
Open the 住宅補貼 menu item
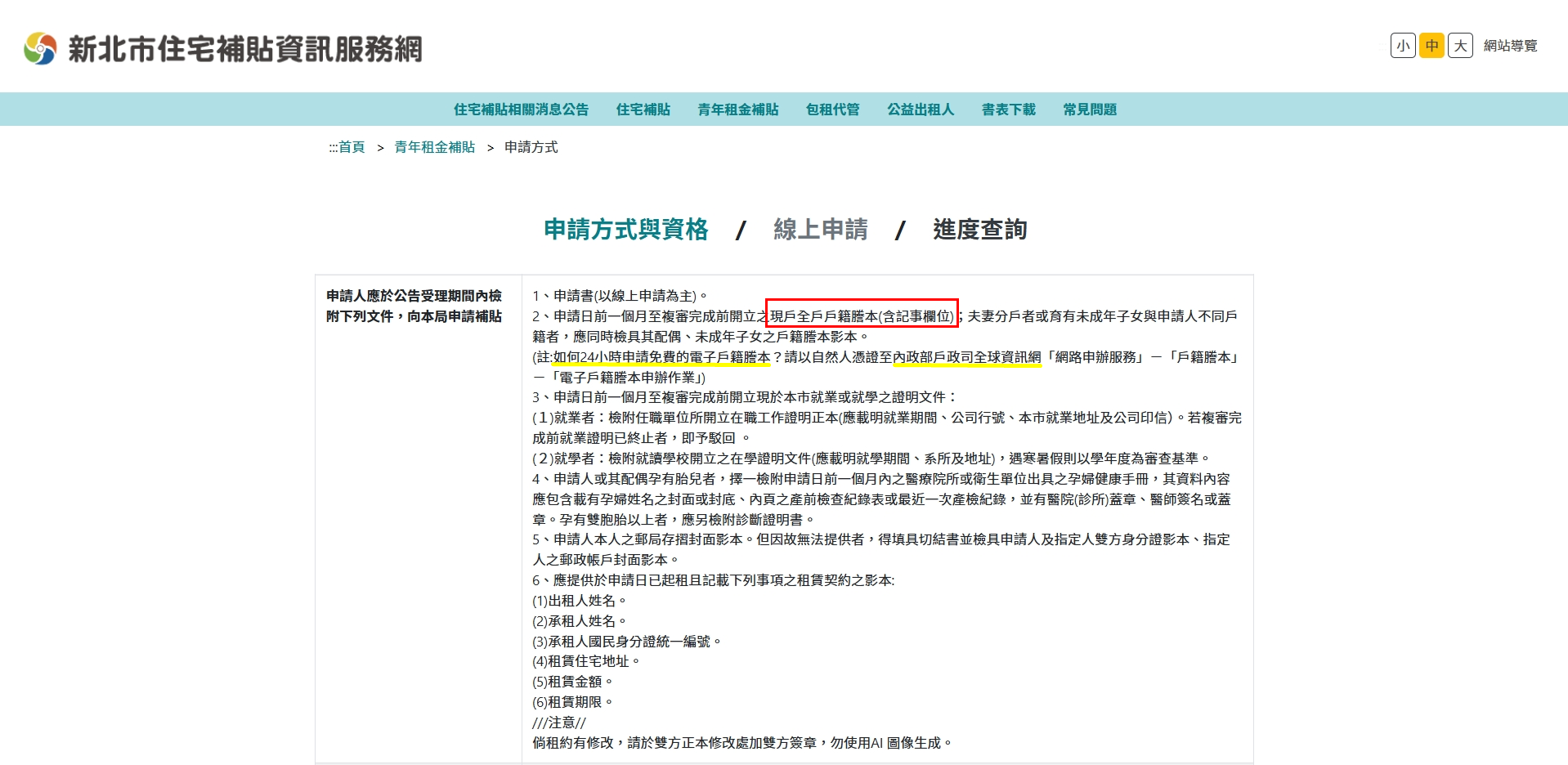(643, 110)
